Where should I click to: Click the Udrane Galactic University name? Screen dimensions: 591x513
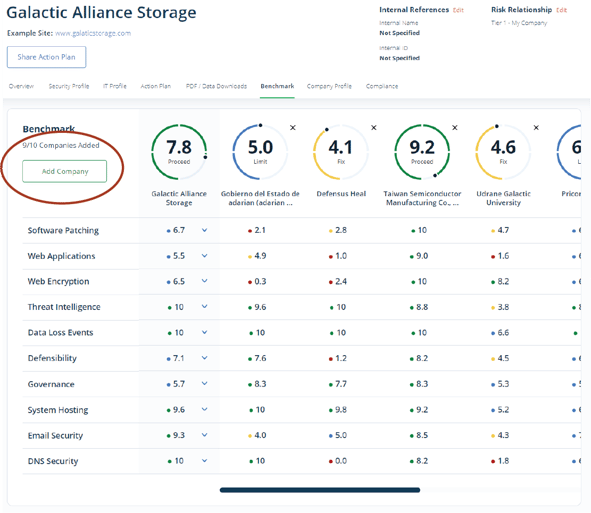503,198
